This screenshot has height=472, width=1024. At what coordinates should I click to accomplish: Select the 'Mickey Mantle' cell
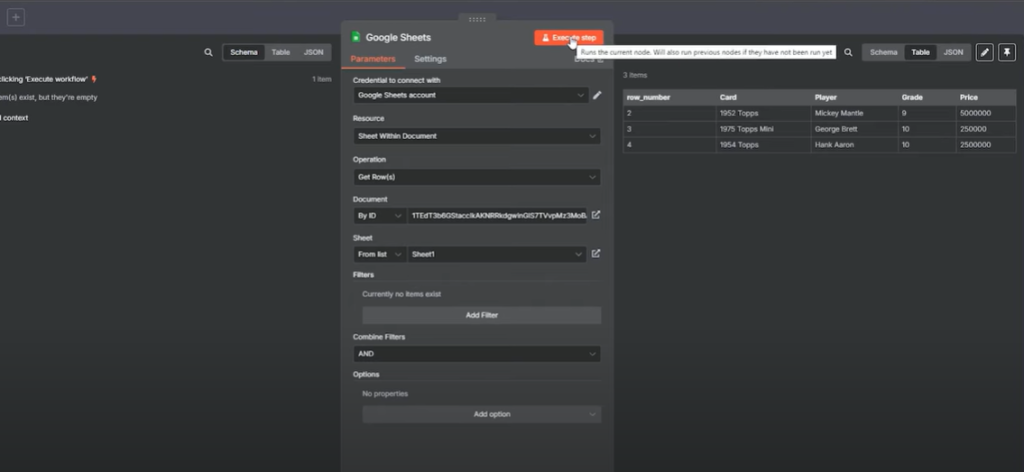(854, 114)
